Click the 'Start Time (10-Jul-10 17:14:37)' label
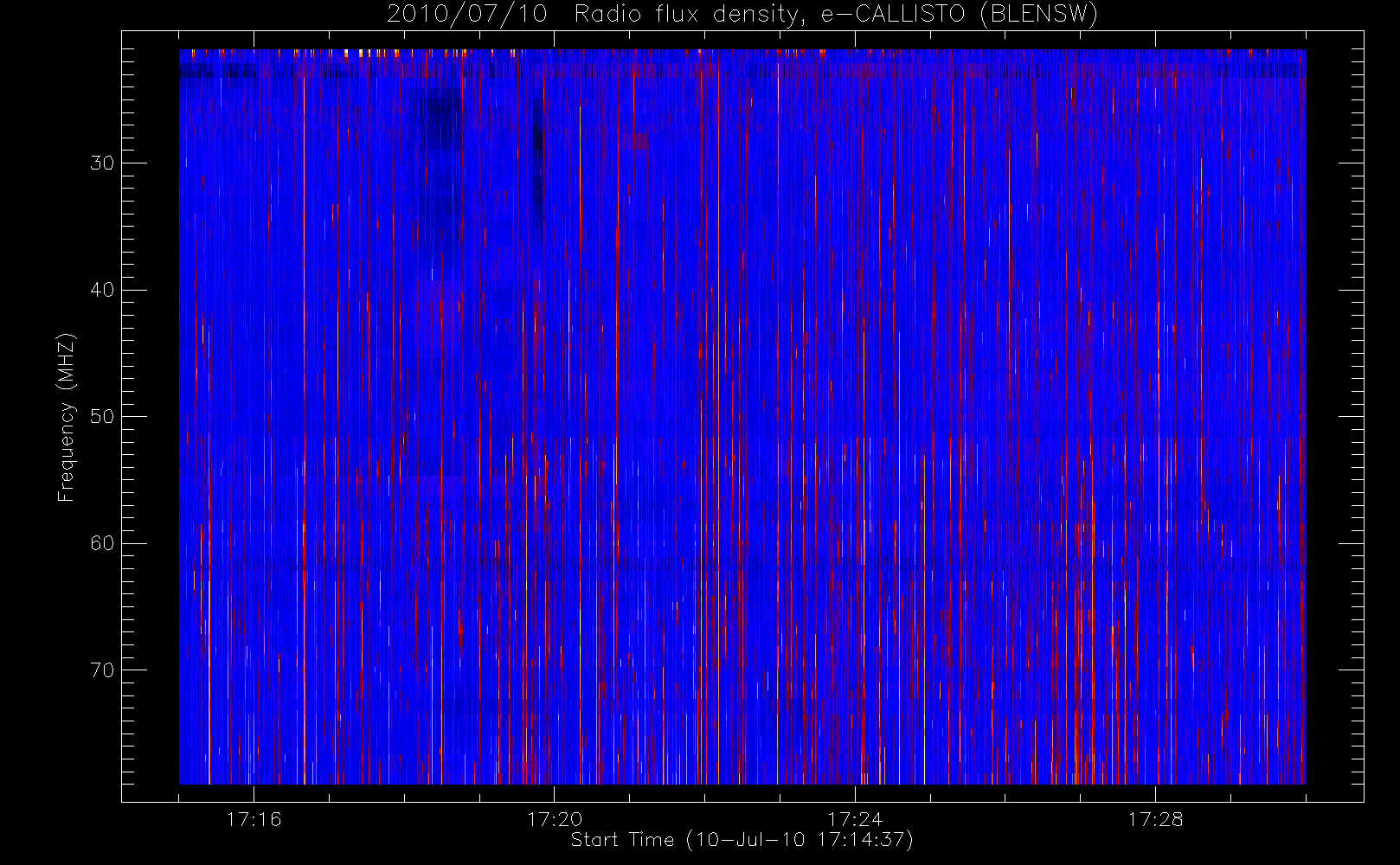Screen dimensions: 1400x865 pyautogui.click(x=742, y=840)
